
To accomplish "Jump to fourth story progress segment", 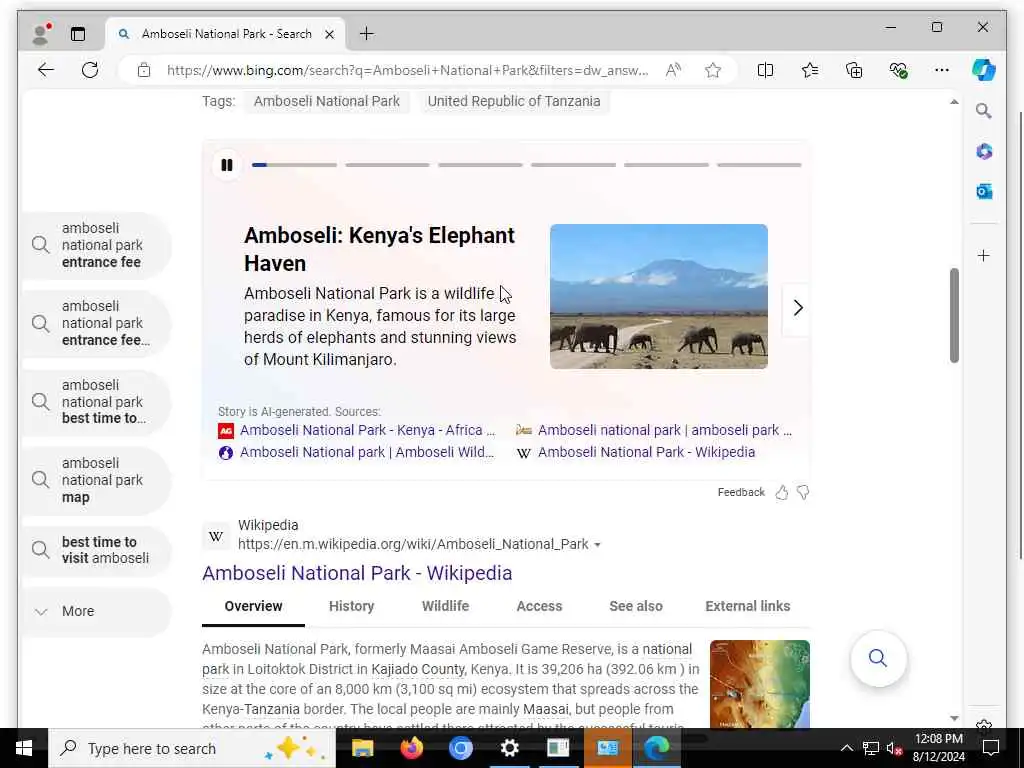I will (x=573, y=165).
